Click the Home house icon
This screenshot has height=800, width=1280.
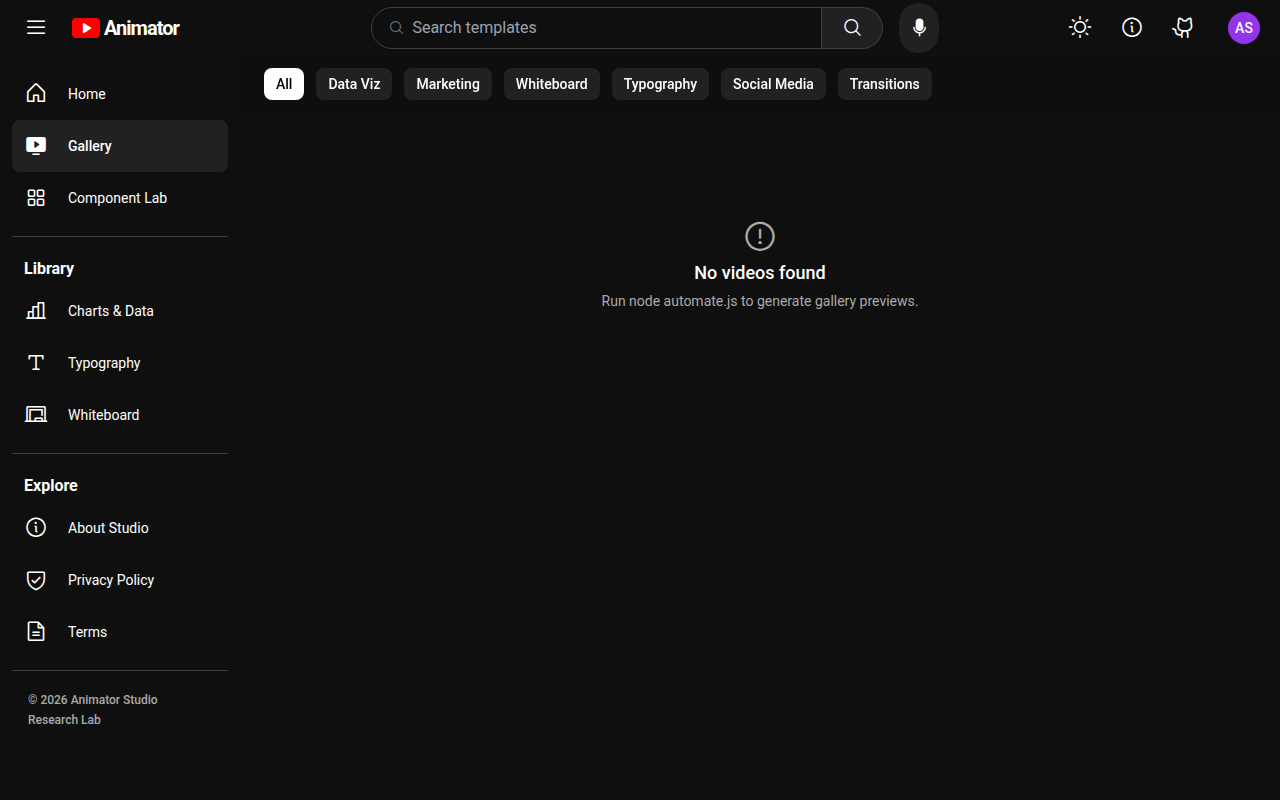[36, 93]
